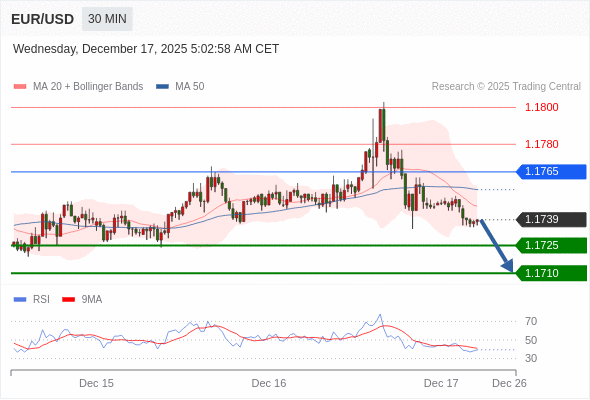Screen dimensions: 590x400
Task: Select the EUR/USD pair title
Action: (x=43, y=19)
